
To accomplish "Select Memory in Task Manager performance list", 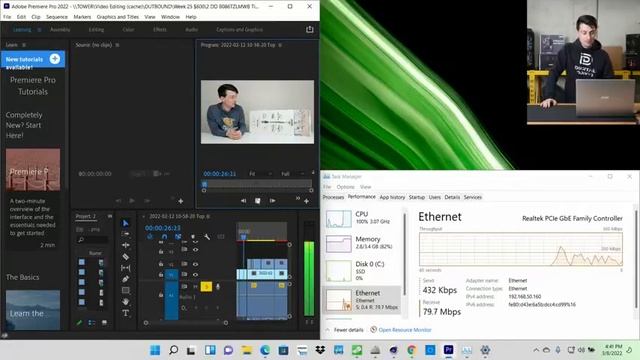I will tap(363, 244).
